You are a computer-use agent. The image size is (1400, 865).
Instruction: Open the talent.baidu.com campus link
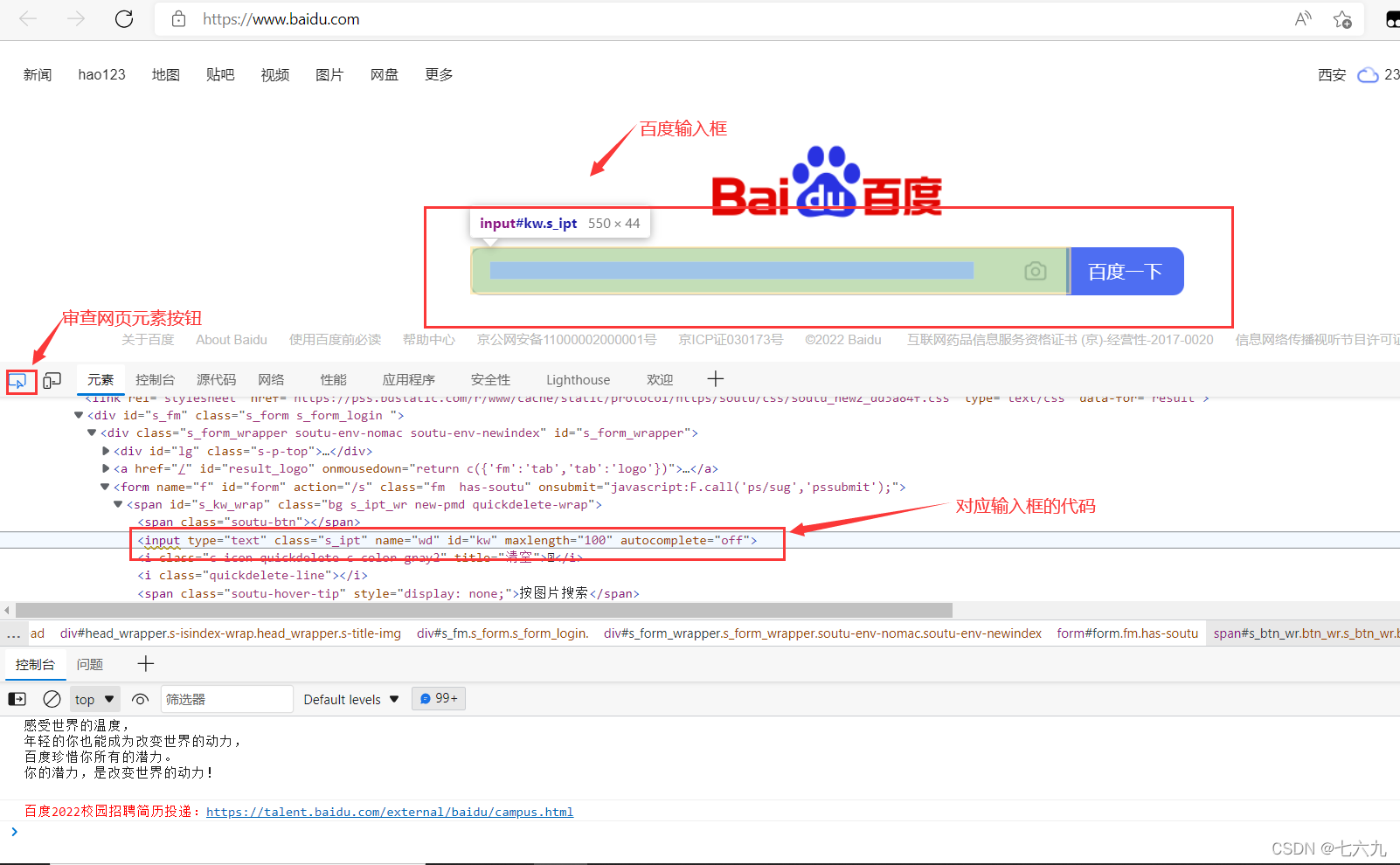pyautogui.click(x=390, y=812)
